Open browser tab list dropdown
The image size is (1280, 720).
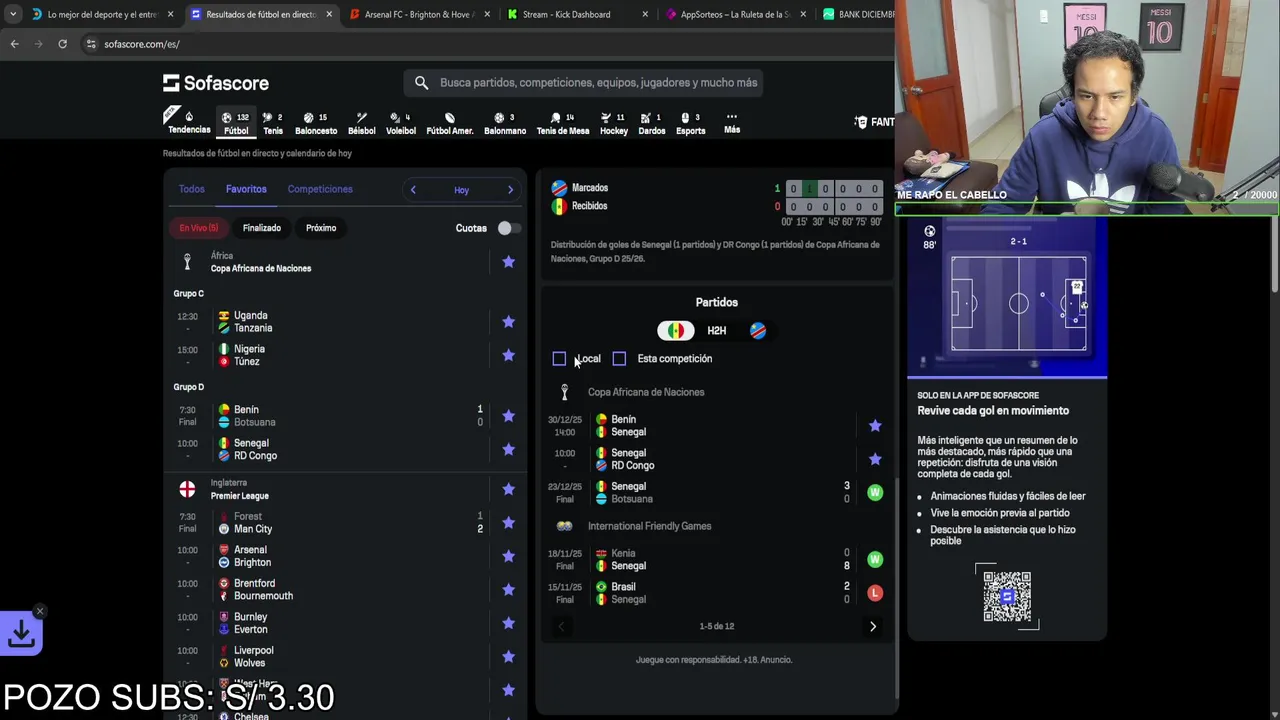pyautogui.click(x=12, y=15)
